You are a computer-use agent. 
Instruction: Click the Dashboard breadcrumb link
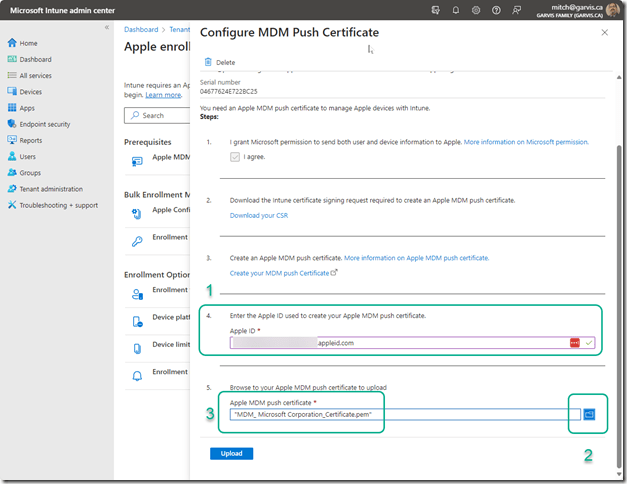(141, 31)
